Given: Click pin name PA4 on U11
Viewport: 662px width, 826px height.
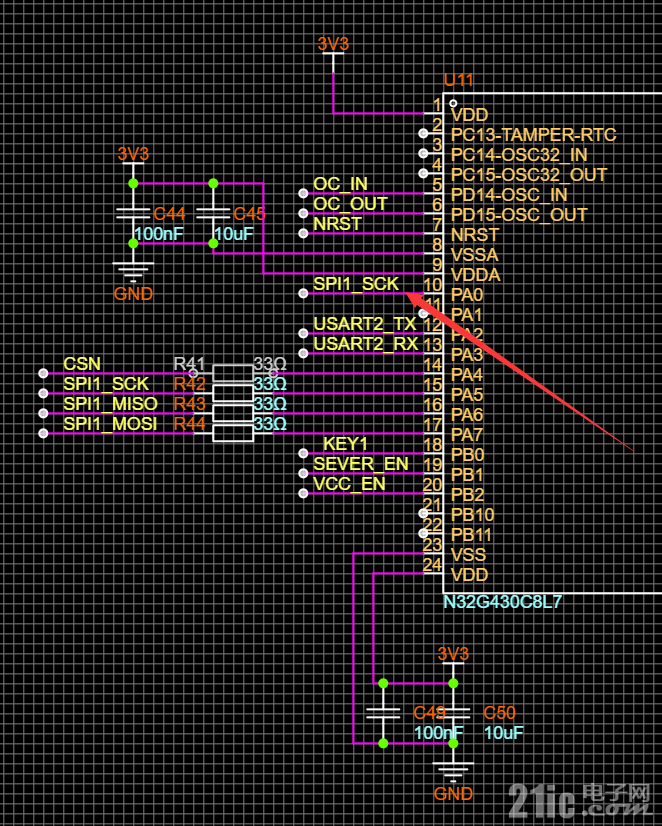Looking at the screenshot, I should click(x=467, y=375).
